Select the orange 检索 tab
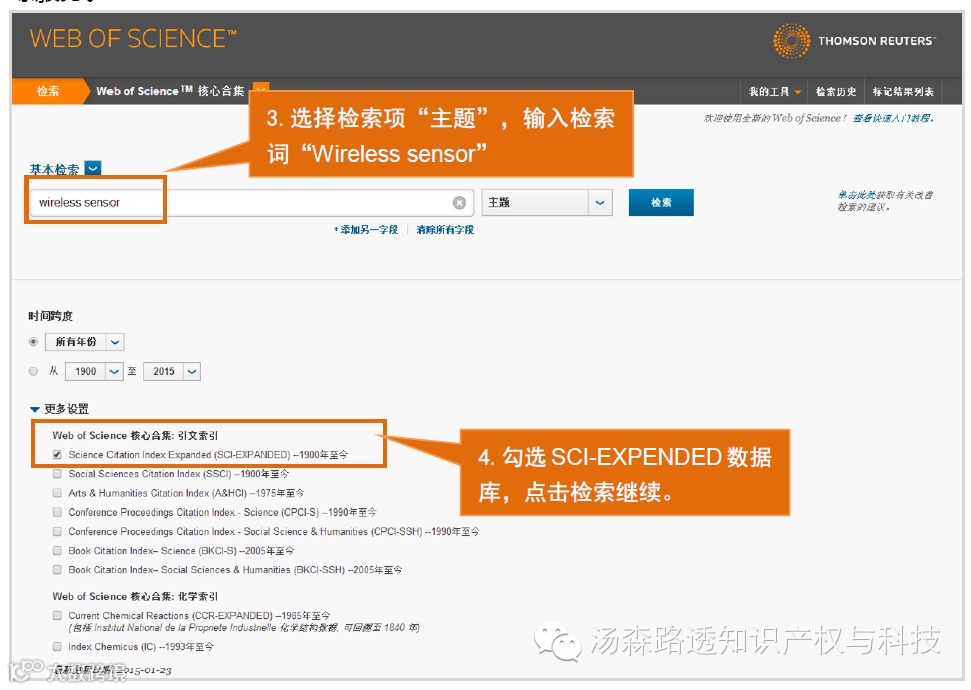 (48, 92)
